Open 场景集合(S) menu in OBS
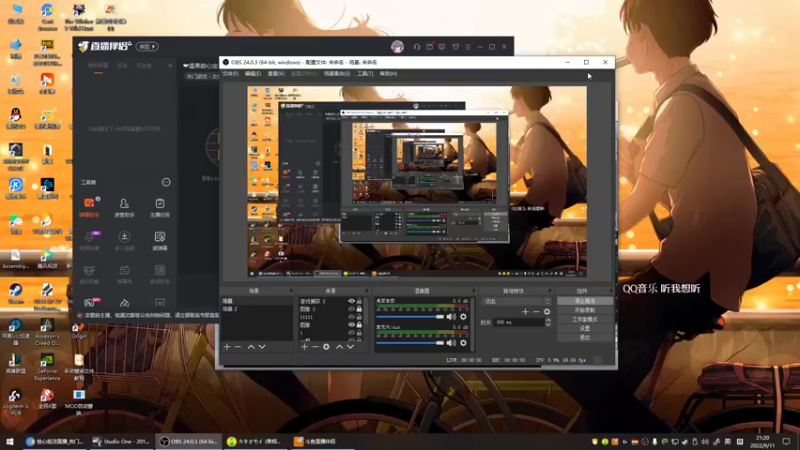The width and height of the screenshot is (800, 450). 337,74
